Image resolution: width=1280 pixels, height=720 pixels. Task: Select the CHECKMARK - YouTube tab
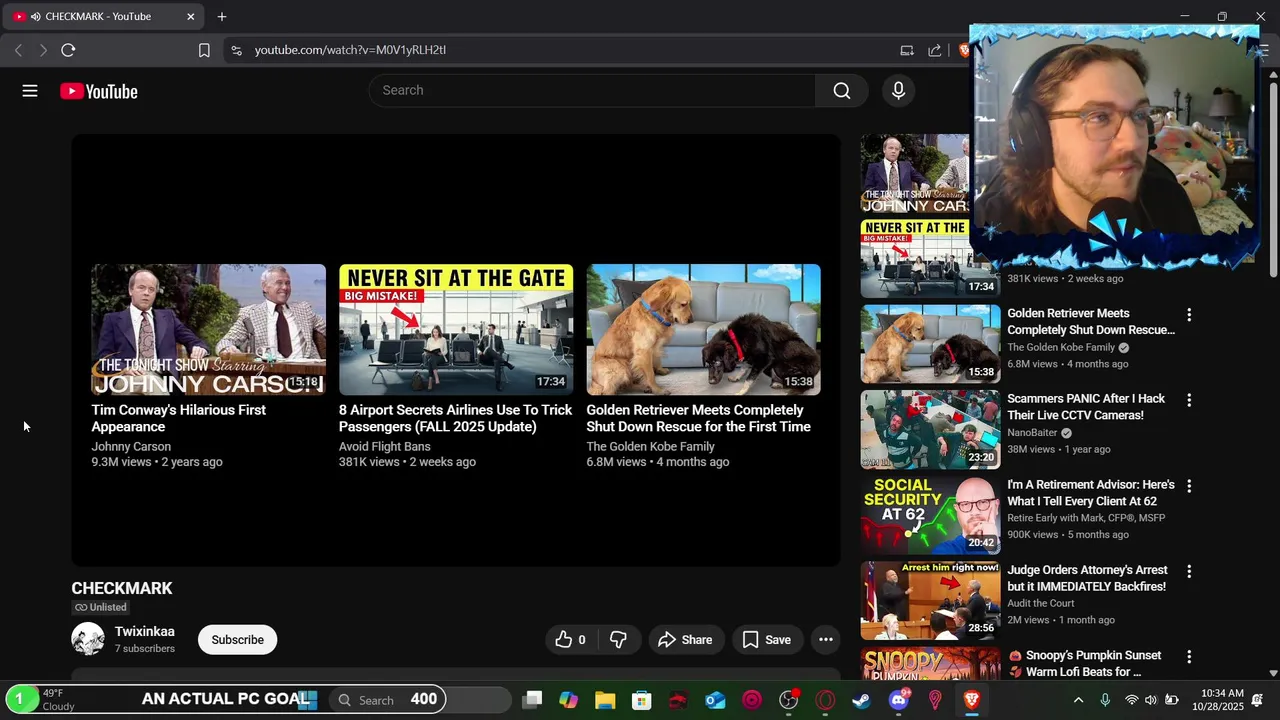(x=104, y=17)
